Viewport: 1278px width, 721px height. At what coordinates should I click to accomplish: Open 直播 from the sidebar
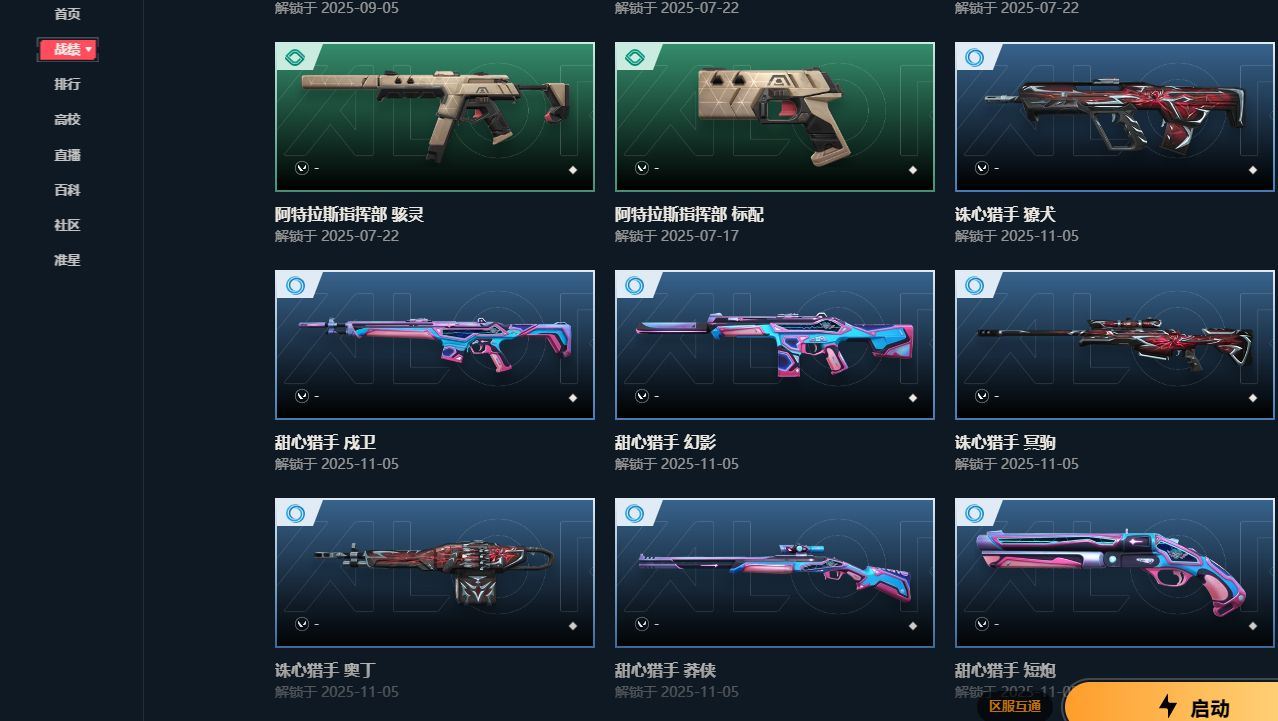(x=67, y=155)
